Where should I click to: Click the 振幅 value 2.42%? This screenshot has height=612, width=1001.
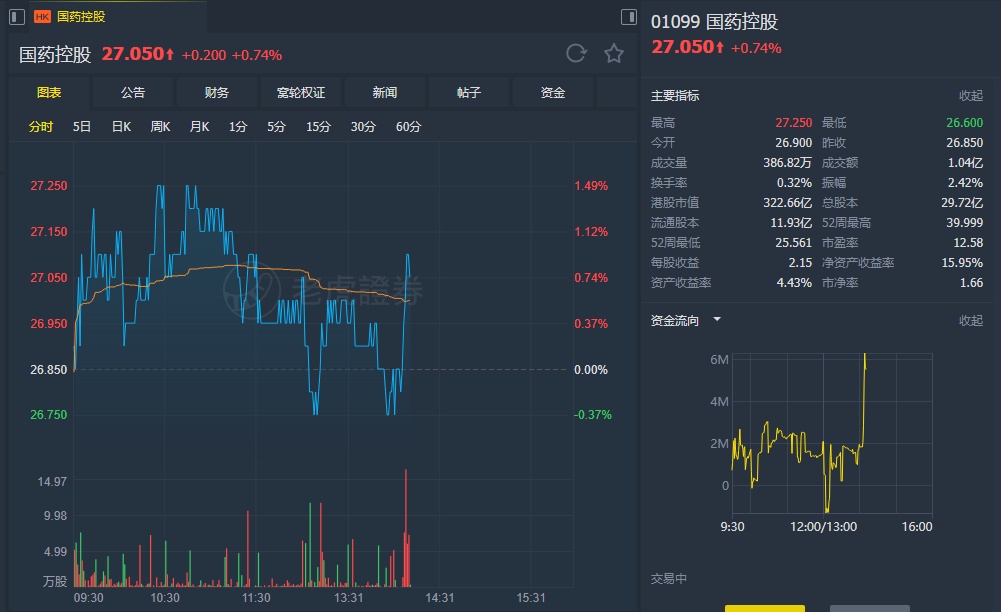[x=965, y=183]
